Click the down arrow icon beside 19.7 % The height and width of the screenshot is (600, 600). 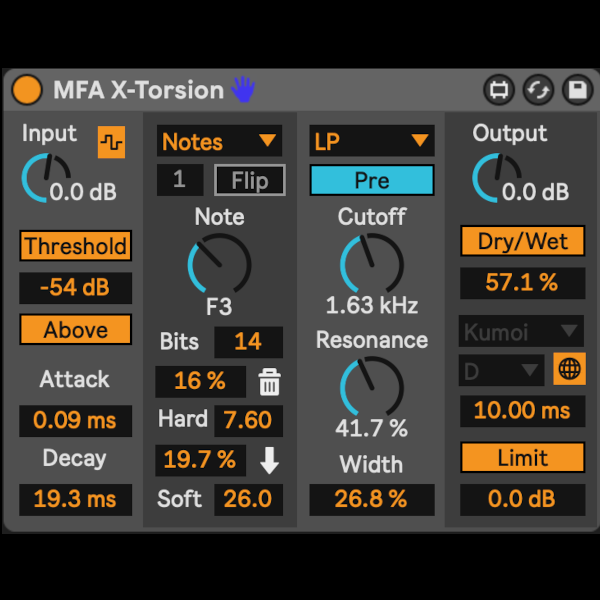coord(269,460)
